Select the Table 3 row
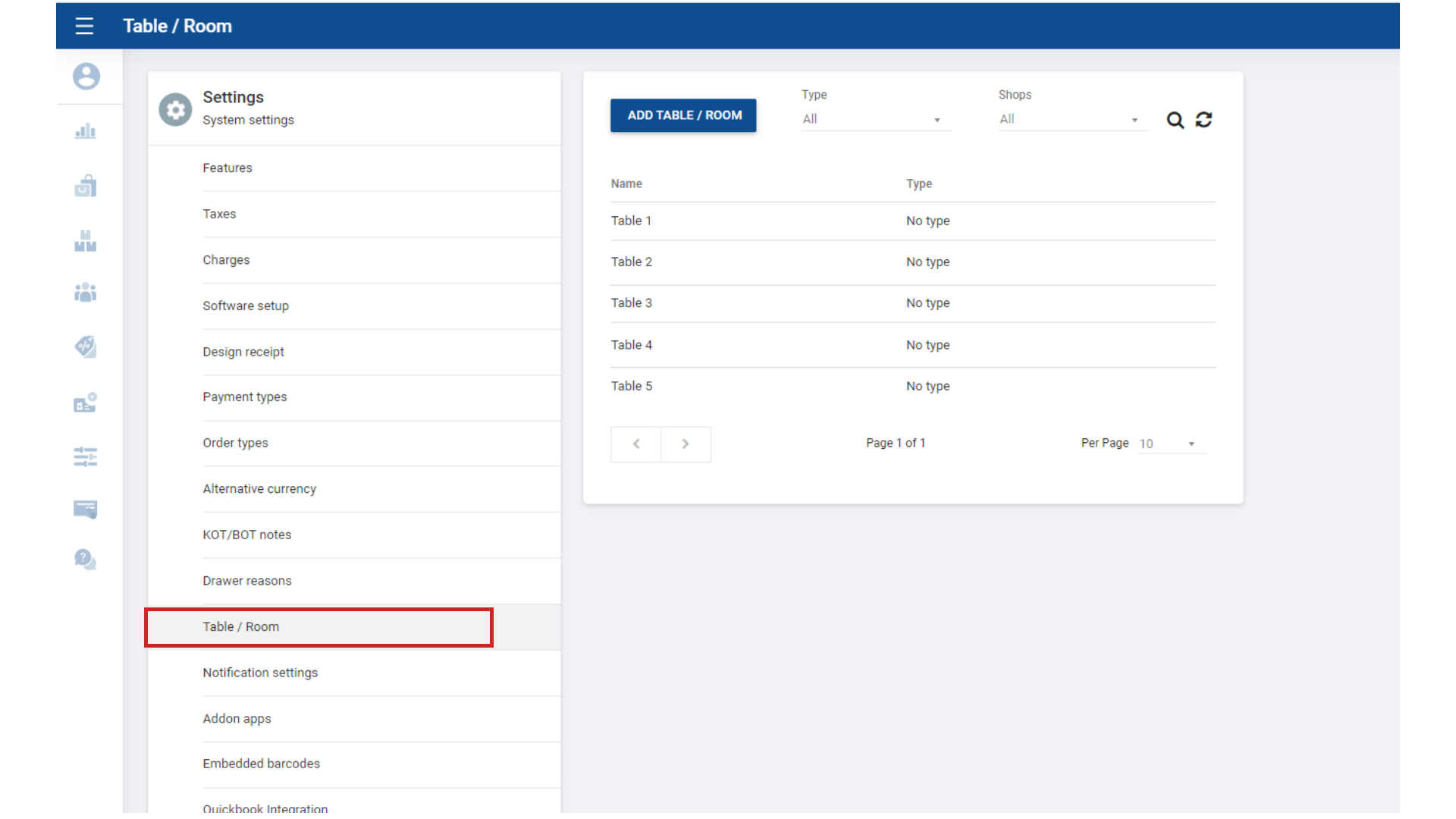 [912, 303]
